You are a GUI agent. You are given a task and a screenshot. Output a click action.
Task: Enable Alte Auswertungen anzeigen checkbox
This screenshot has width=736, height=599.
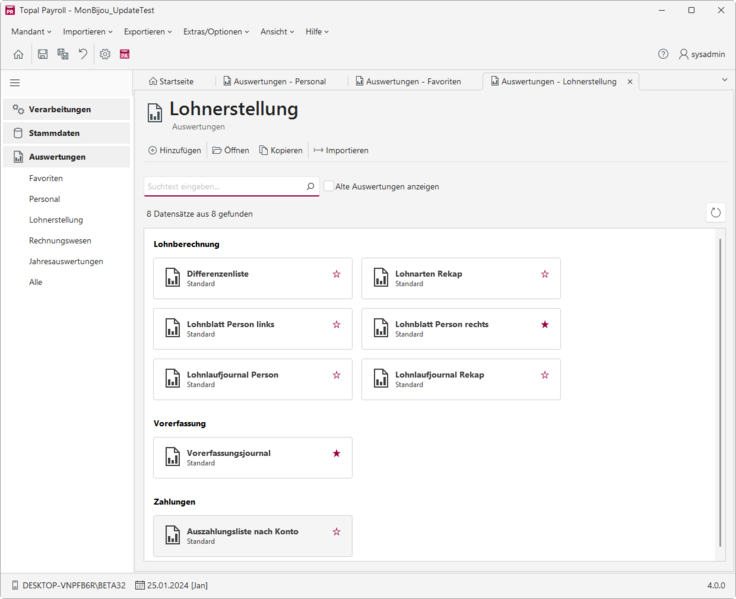329,186
